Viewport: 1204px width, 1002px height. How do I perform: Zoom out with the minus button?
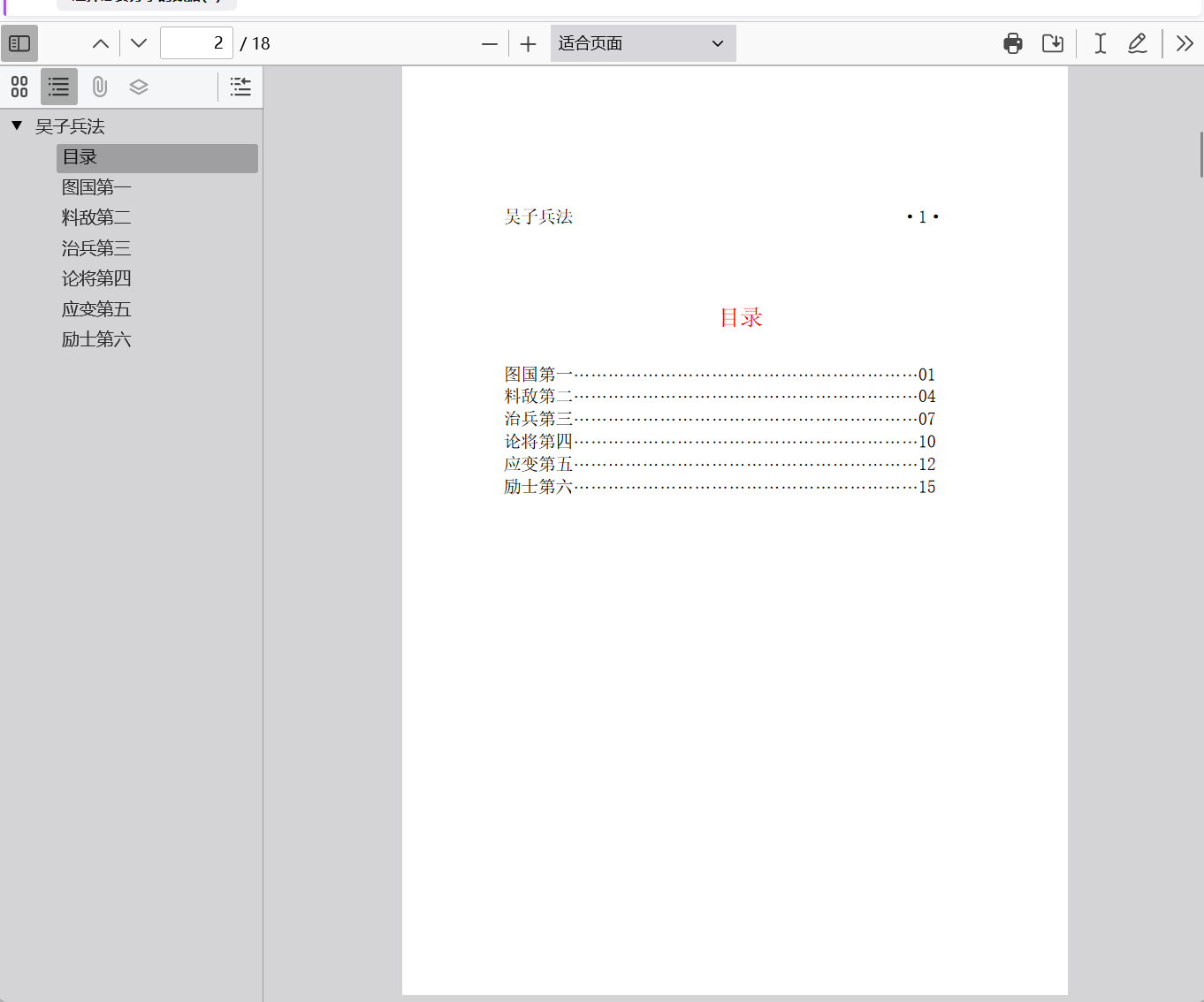click(490, 43)
